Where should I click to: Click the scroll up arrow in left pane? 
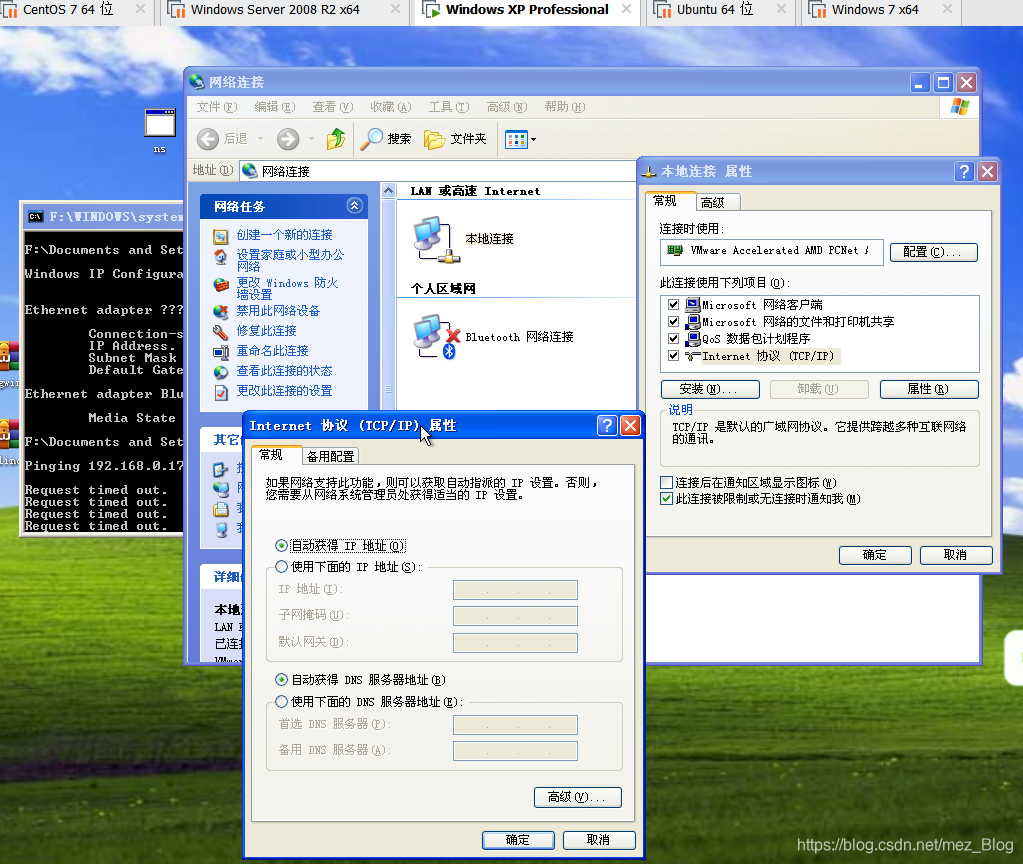click(x=388, y=191)
